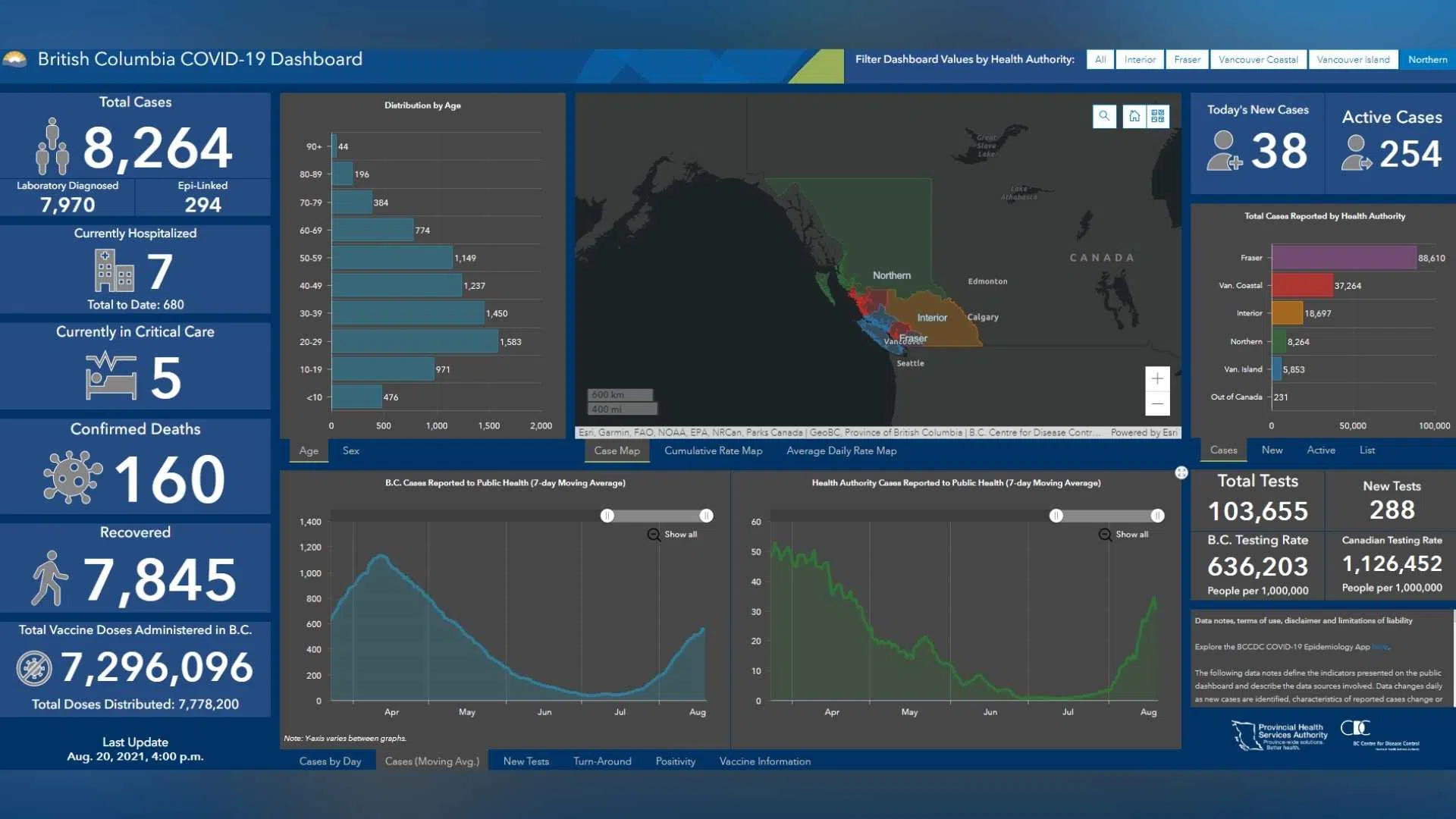Click Fraser filter button
This screenshot has width=1456, height=819.
1187,60
